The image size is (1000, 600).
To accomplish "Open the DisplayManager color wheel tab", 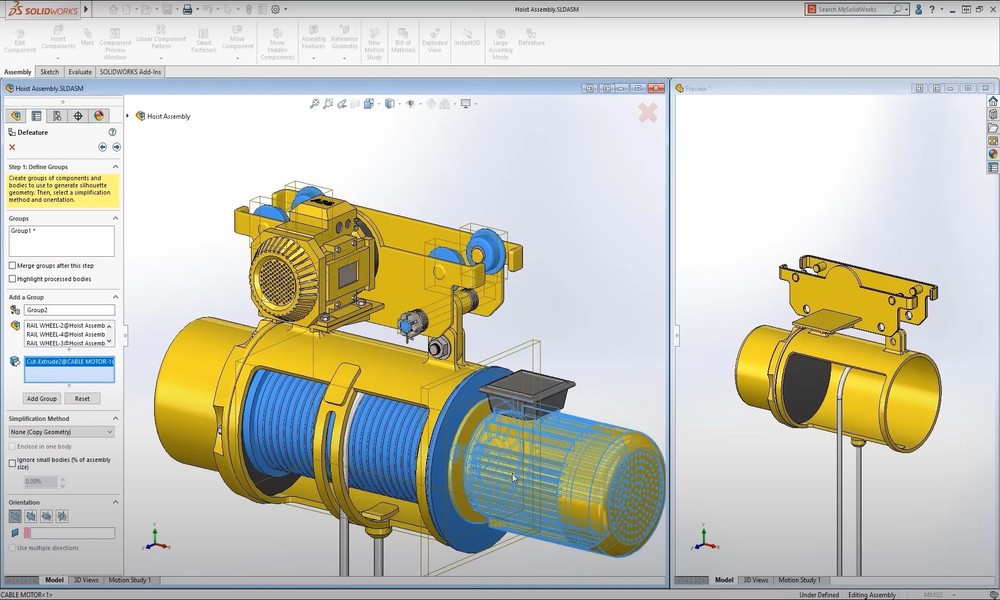I will (x=99, y=116).
